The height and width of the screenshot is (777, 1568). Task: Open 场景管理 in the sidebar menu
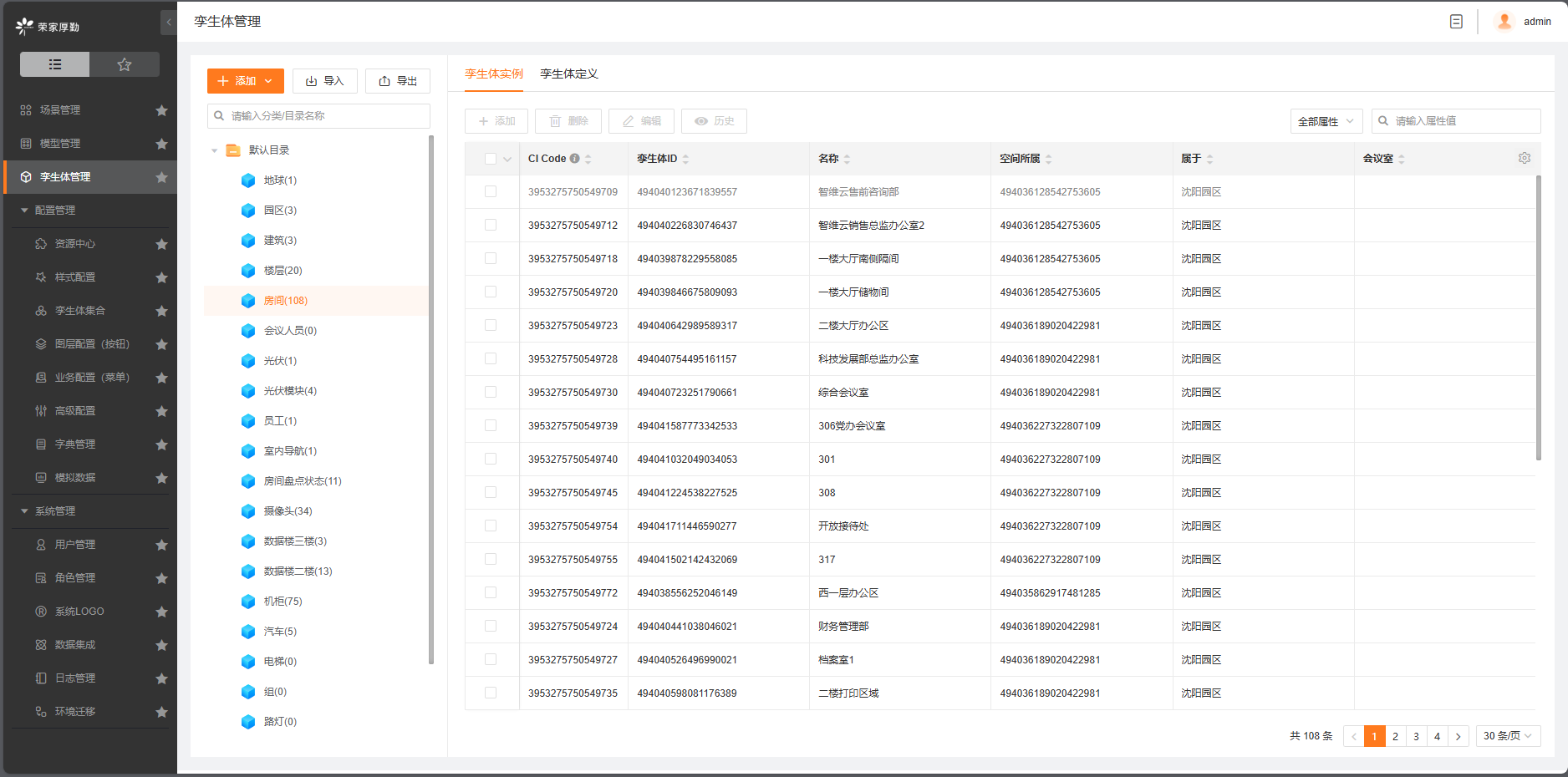[x=60, y=110]
